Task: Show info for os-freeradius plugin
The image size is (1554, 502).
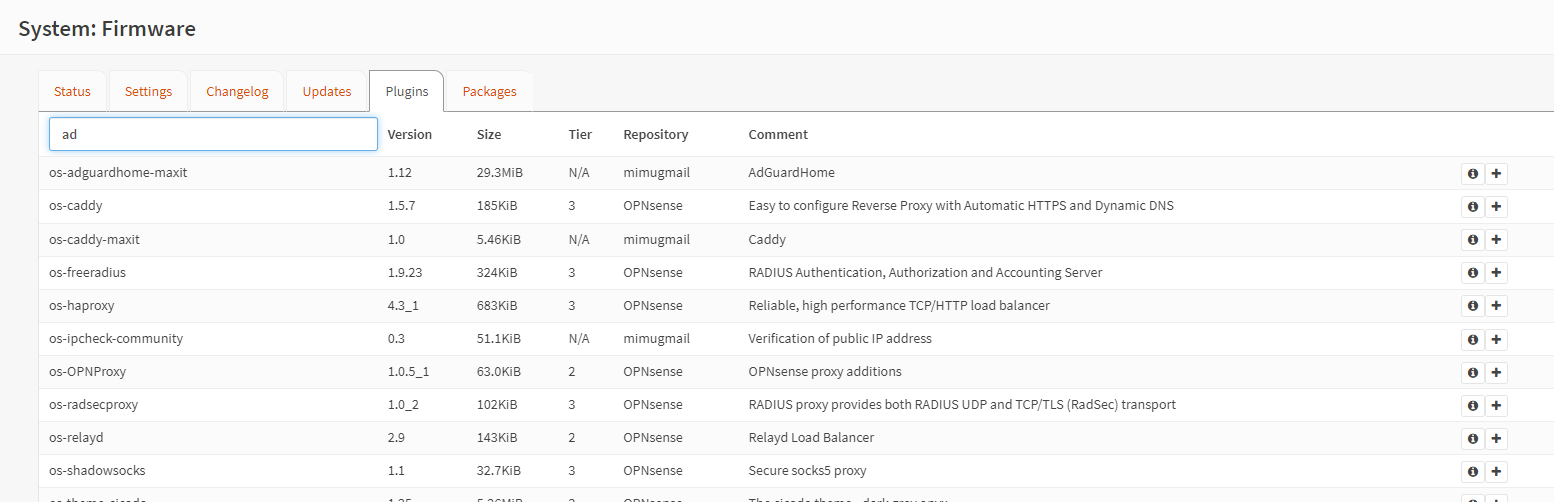Action: click(1472, 273)
